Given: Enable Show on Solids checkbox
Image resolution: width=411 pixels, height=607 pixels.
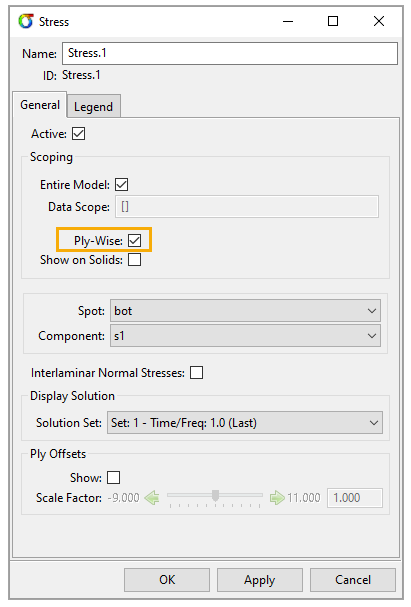Looking at the screenshot, I should [x=134, y=259].
